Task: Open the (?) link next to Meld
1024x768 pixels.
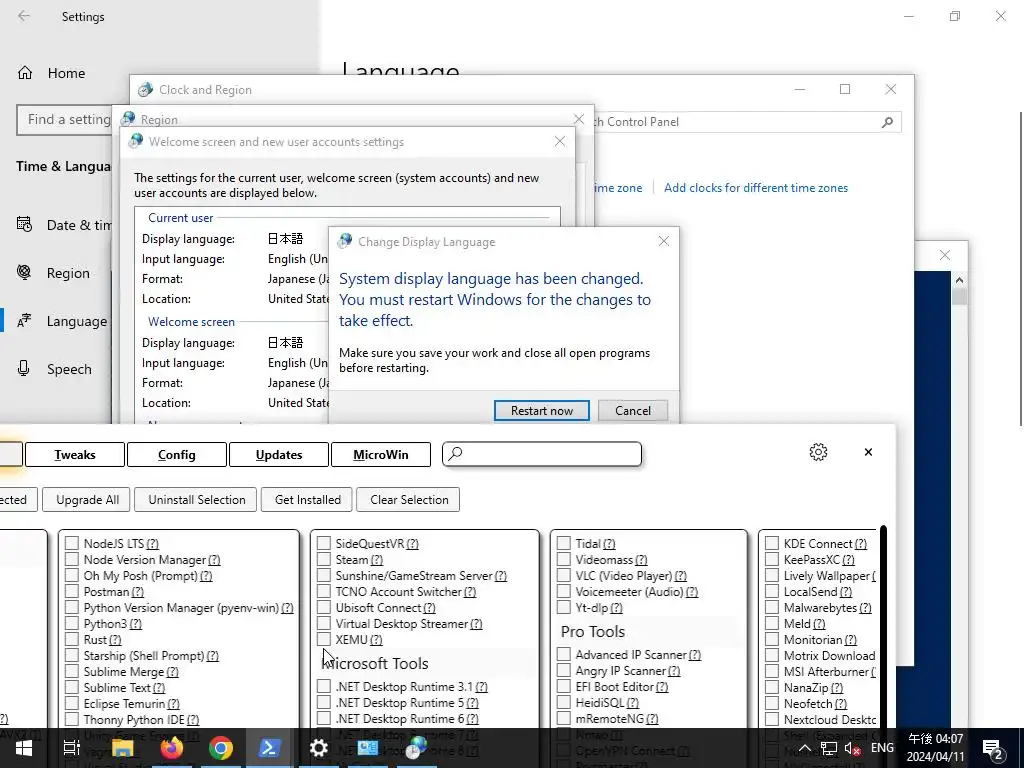Action: [820, 624]
